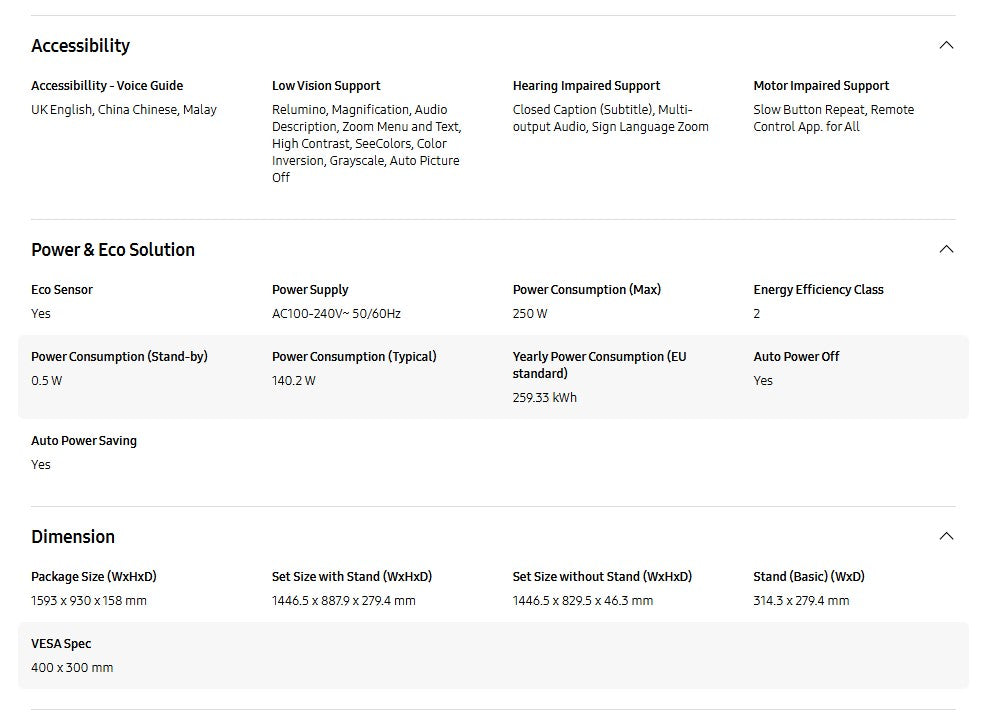Click the Eco Sensor spec label
993x719 pixels.
click(x=62, y=290)
